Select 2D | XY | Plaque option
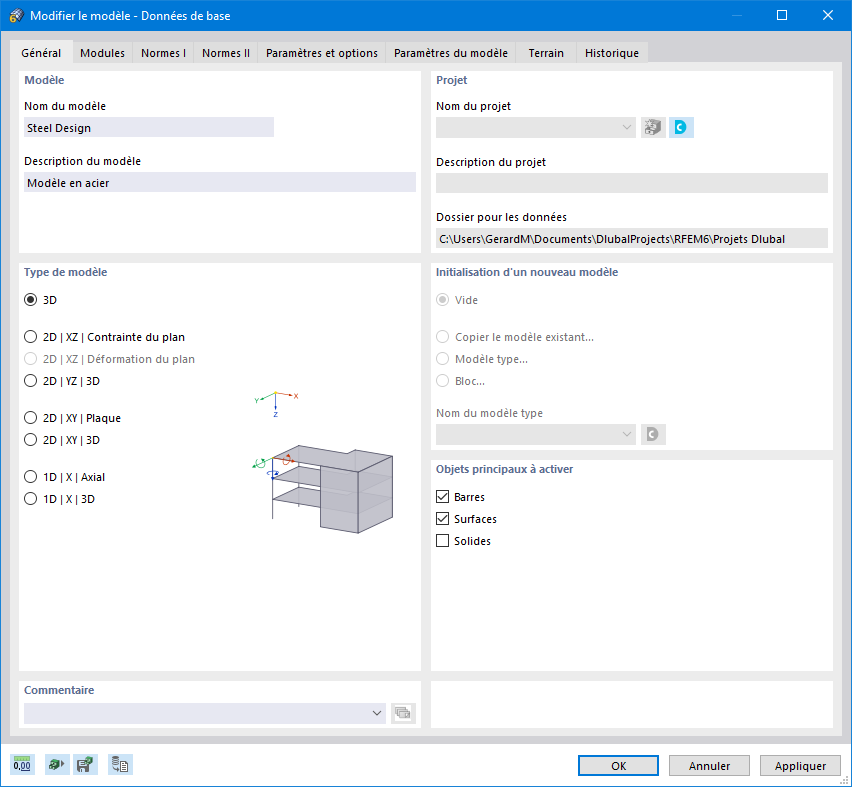The height and width of the screenshot is (787, 852). pos(30,418)
